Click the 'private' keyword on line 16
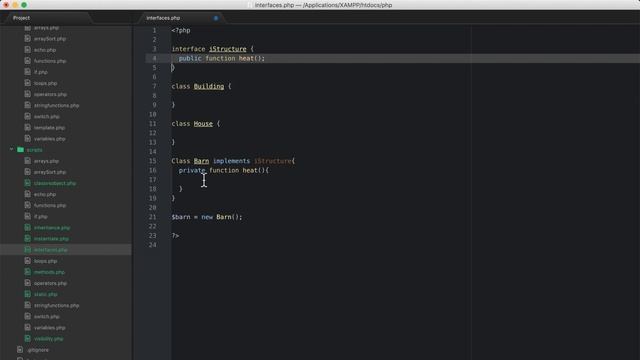The image size is (640, 360). (192, 170)
